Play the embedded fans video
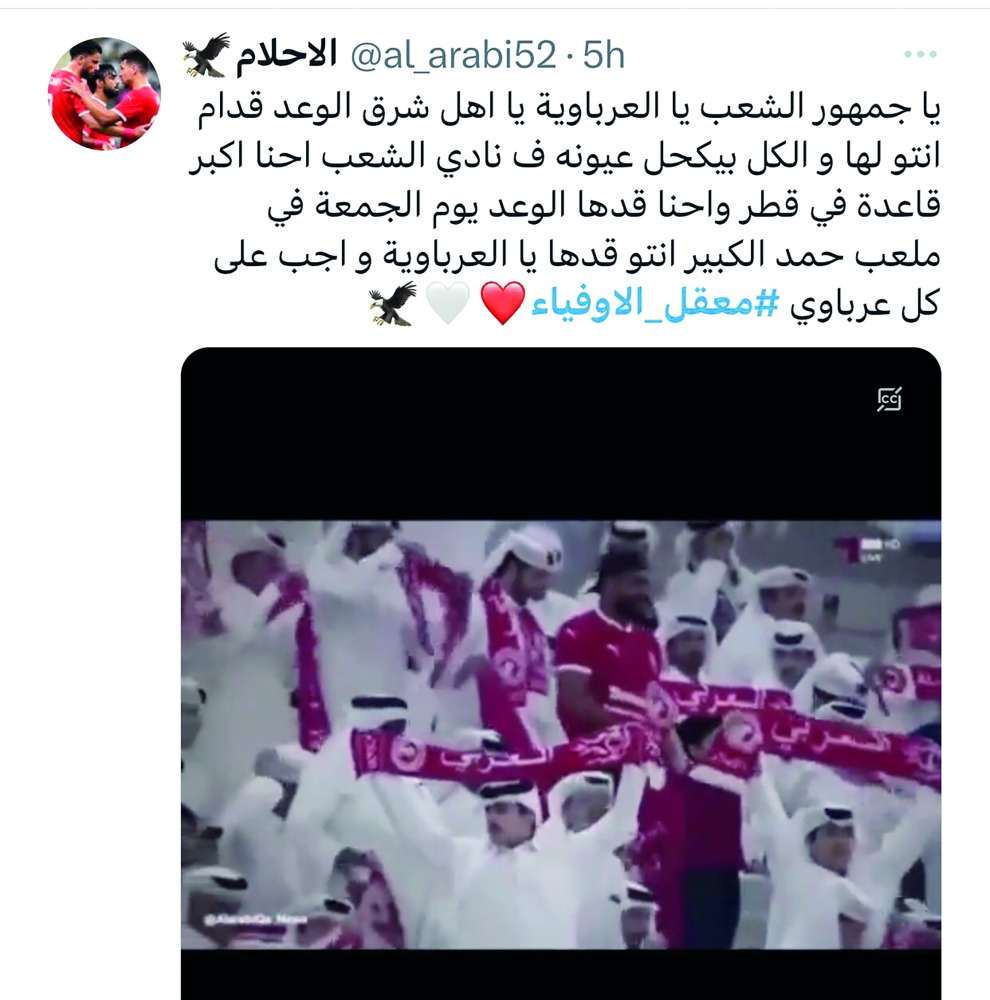Viewport: 990px width, 1000px height. 561,733
